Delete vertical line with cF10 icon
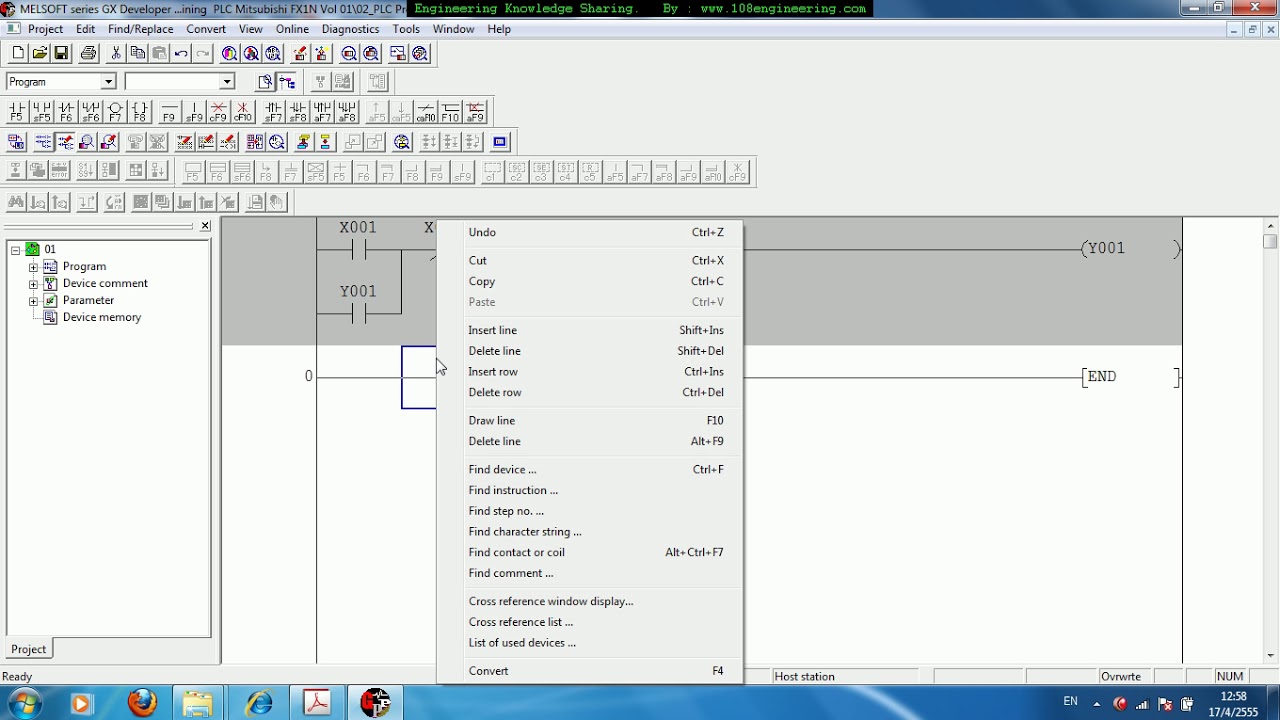 pyautogui.click(x=243, y=111)
